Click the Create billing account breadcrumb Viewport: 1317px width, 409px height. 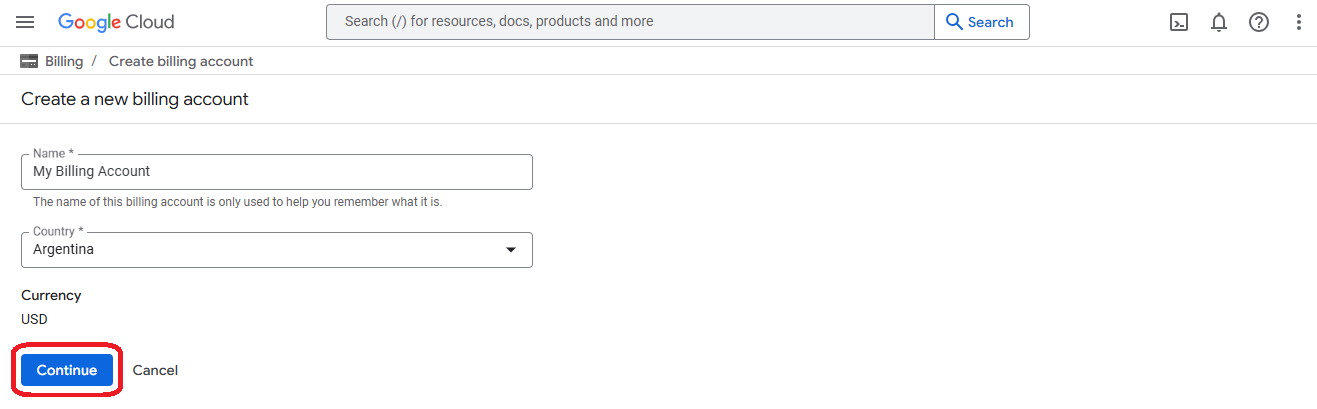click(x=181, y=61)
